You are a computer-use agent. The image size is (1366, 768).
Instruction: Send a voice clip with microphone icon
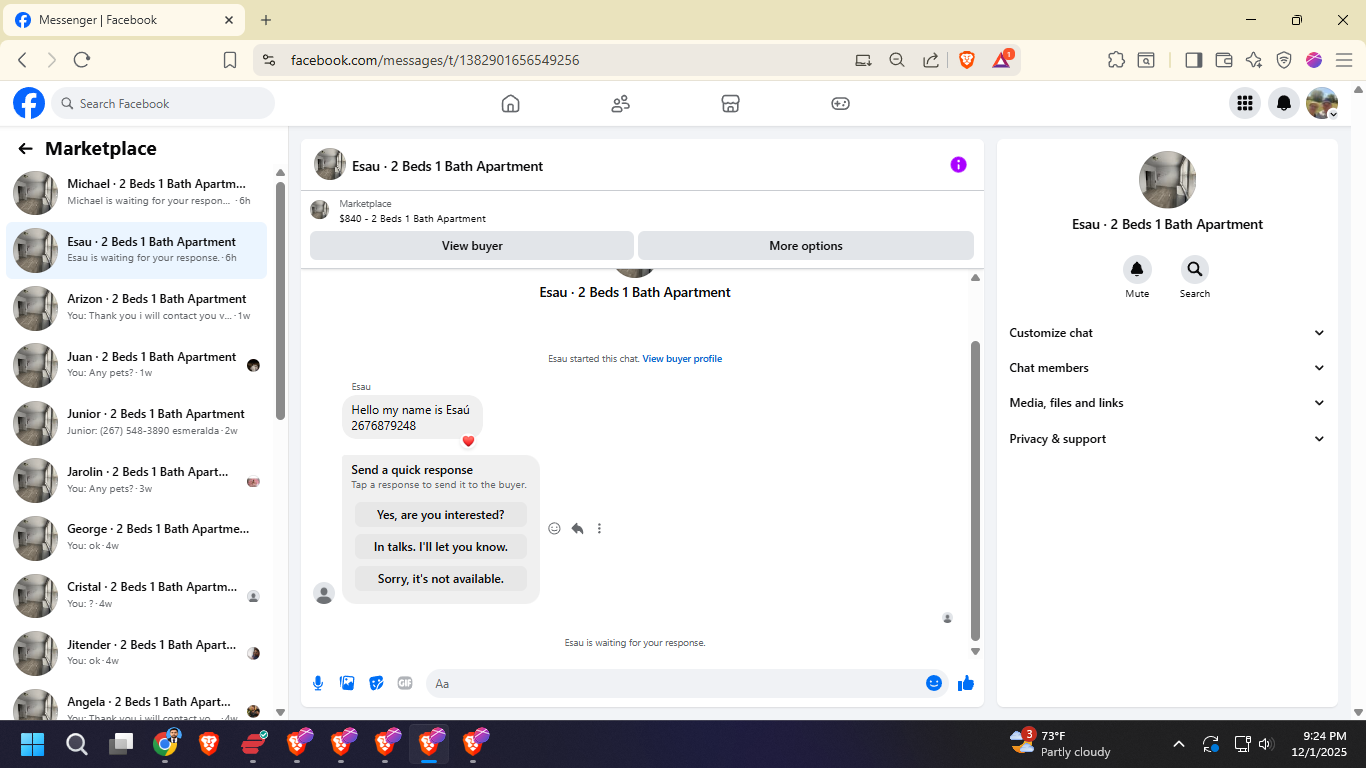click(318, 683)
